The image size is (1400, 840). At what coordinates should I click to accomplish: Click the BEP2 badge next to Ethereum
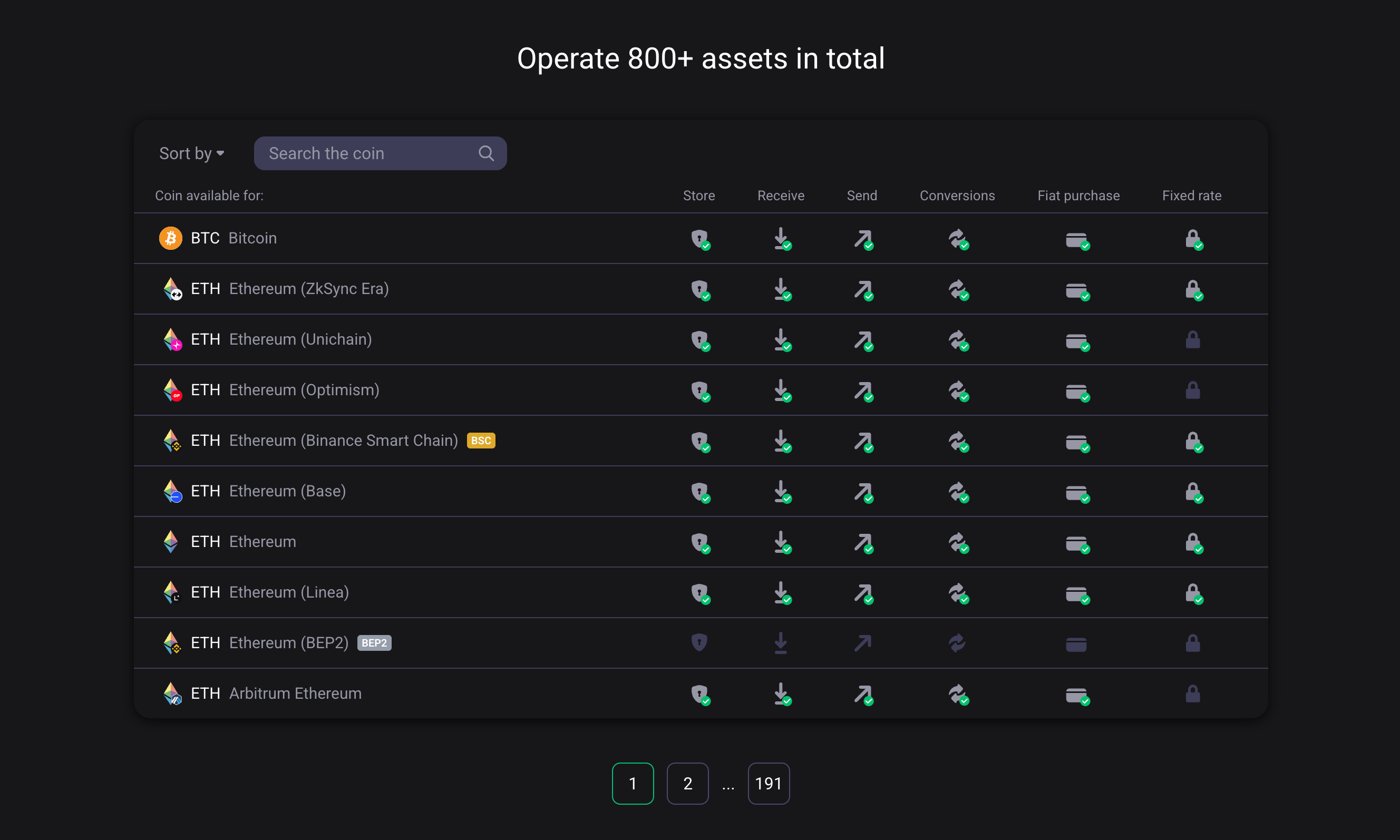point(374,642)
